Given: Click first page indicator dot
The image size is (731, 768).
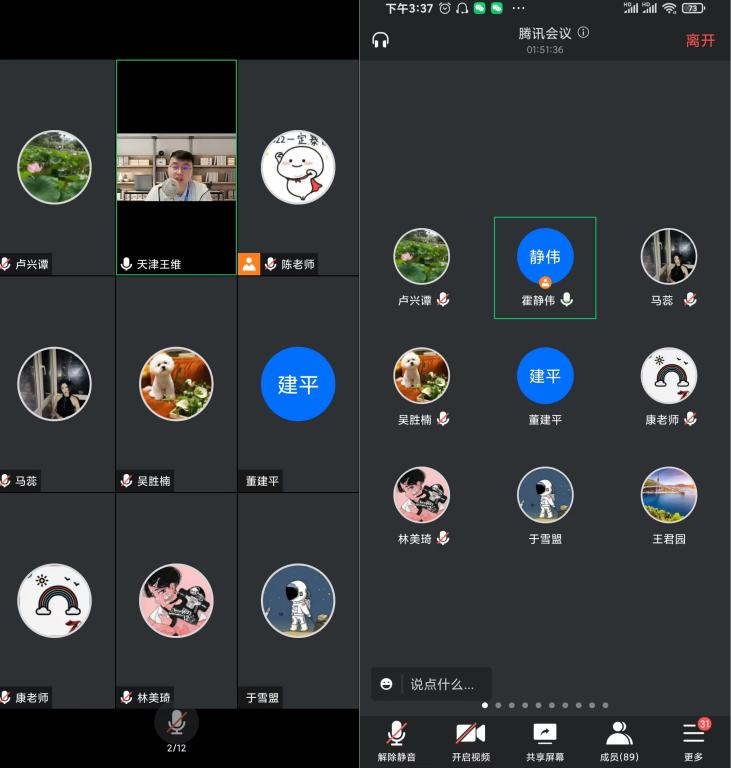Looking at the screenshot, I should [x=485, y=705].
